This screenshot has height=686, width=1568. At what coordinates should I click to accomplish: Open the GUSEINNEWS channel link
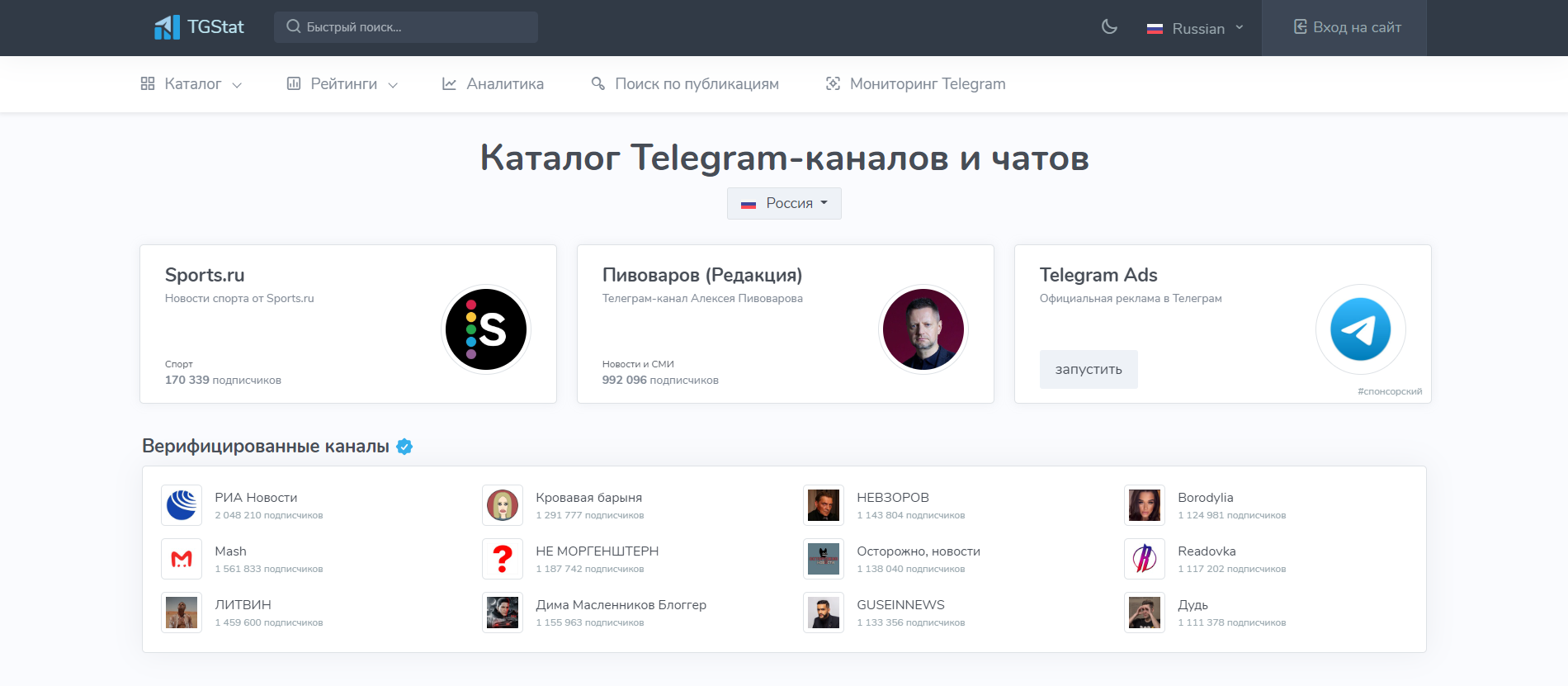900,605
